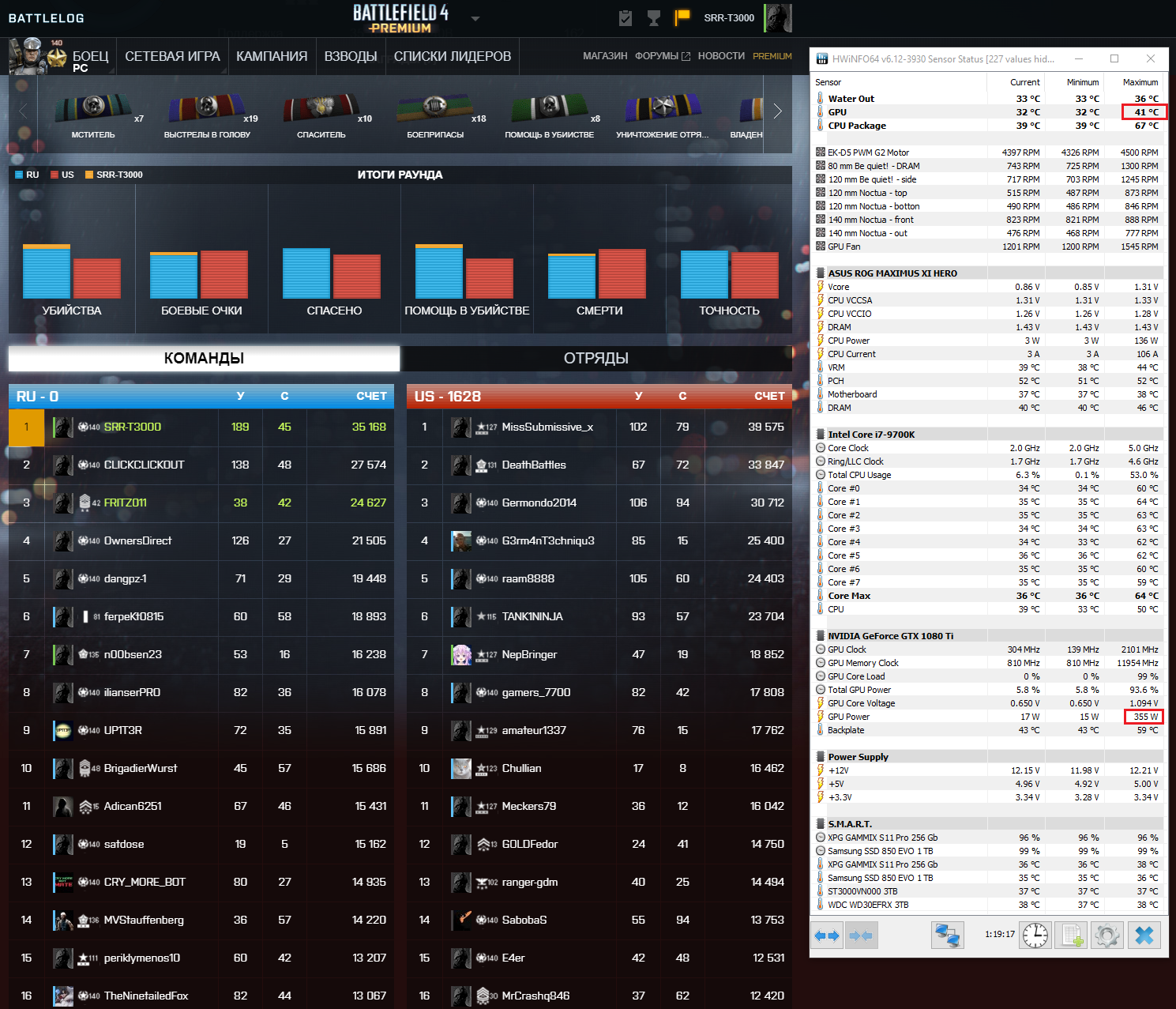This screenshot has height=1009, width=1176.
Task: Click HWiNFO expand columns blue arrows button
Action: click(x=826, y=936)
